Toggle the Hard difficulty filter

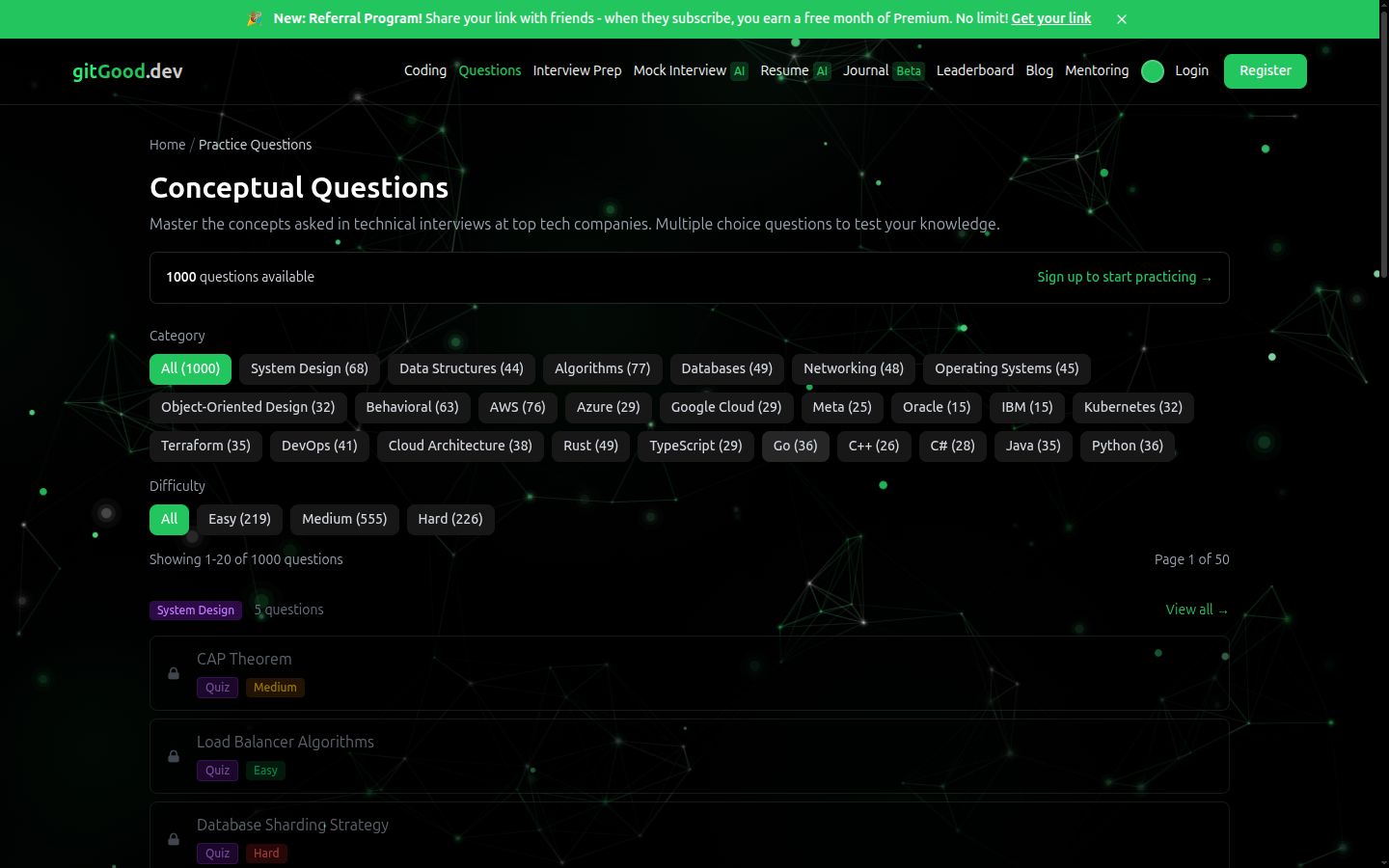point(449,519)
